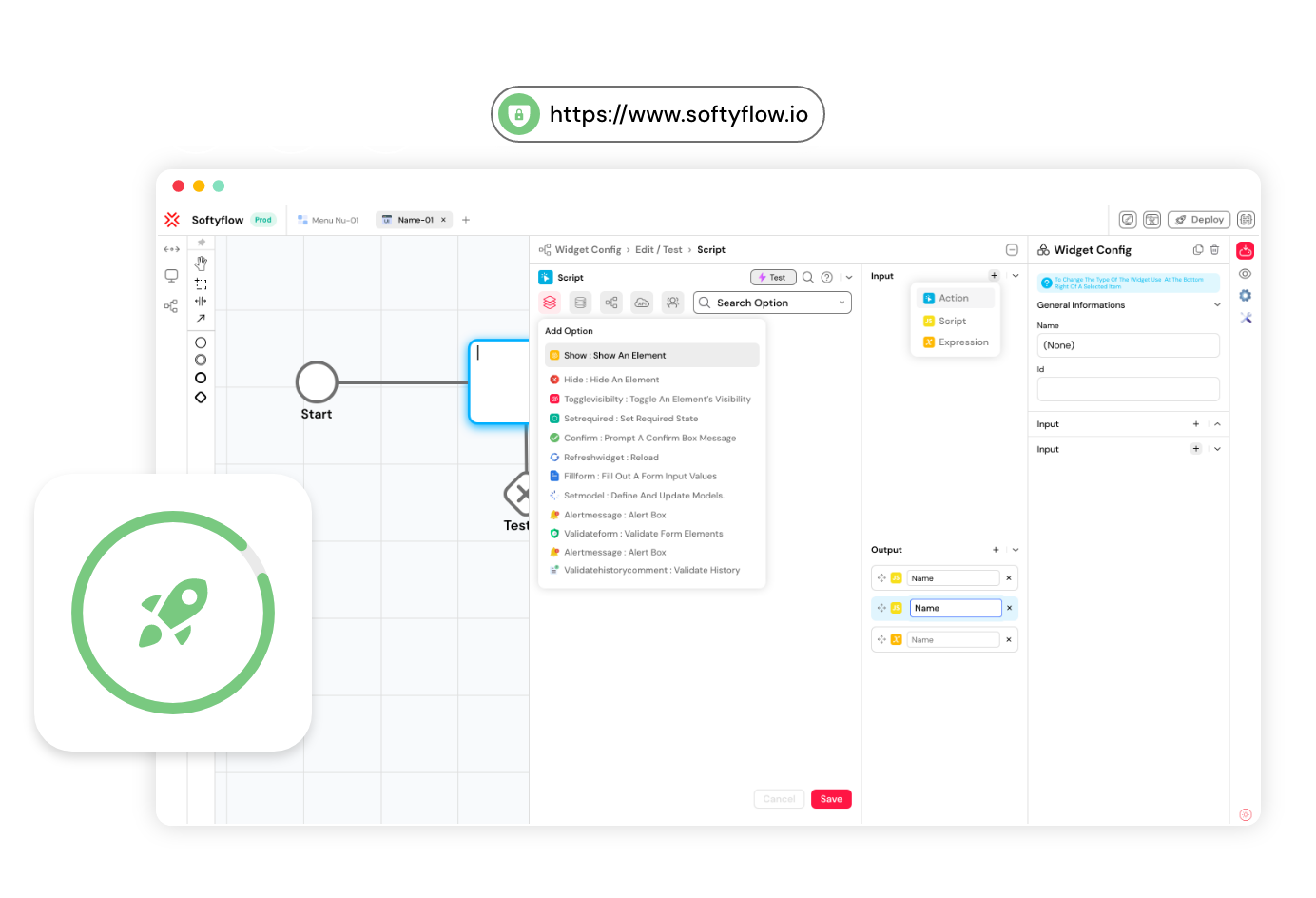The width and height of the screenshot is (1316, 898).
Task: Click the top toolbar preview monitor icon
Action: [1128, 220]
